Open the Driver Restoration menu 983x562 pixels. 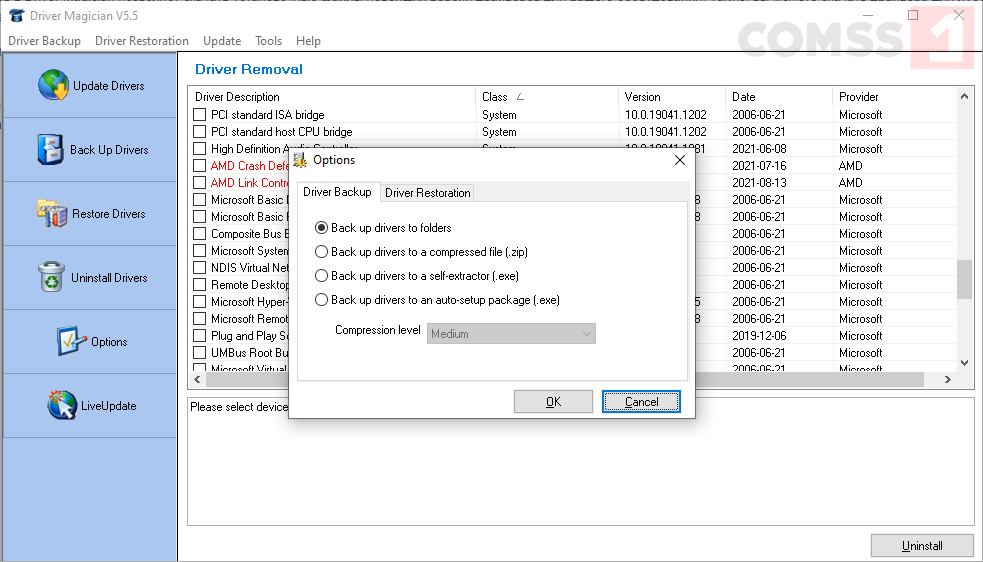tap(142, 41)
